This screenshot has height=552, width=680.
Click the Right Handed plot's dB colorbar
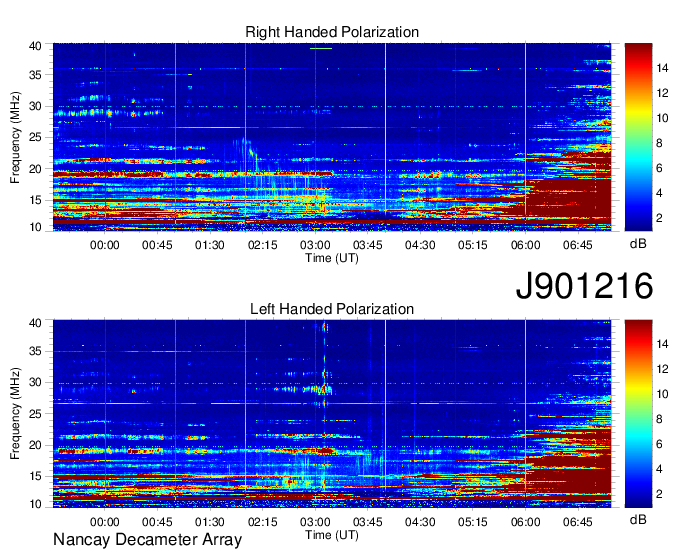tap(638, 137)
